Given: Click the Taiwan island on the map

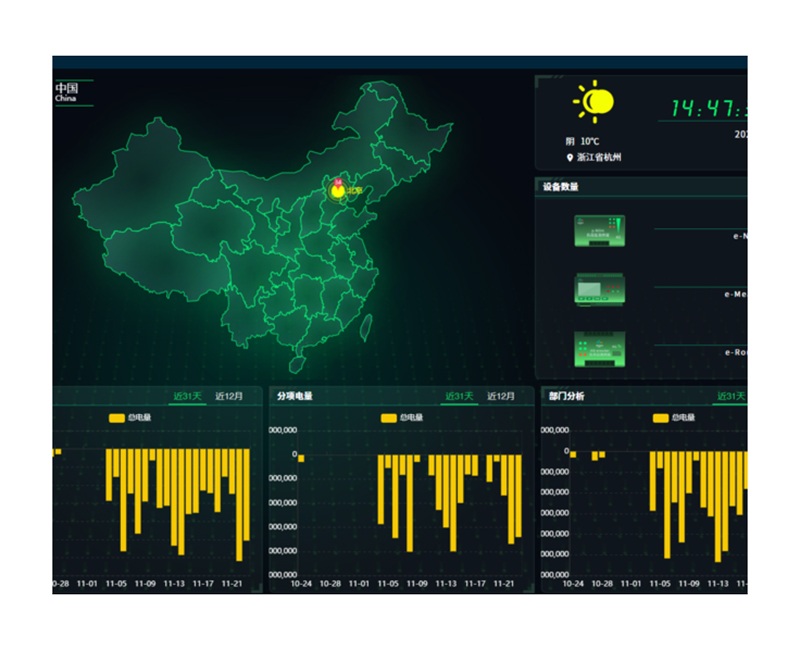Looking at the screenshot, I should tap(365, 324).
